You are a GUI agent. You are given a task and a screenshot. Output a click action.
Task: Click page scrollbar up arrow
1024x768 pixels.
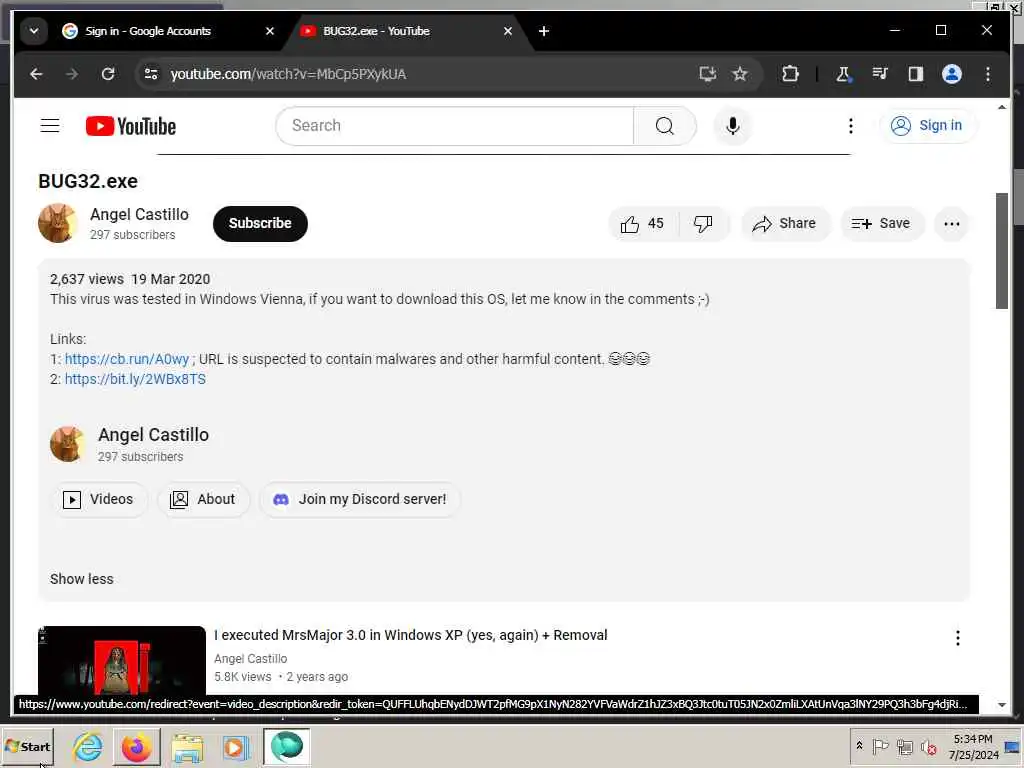1002,107
